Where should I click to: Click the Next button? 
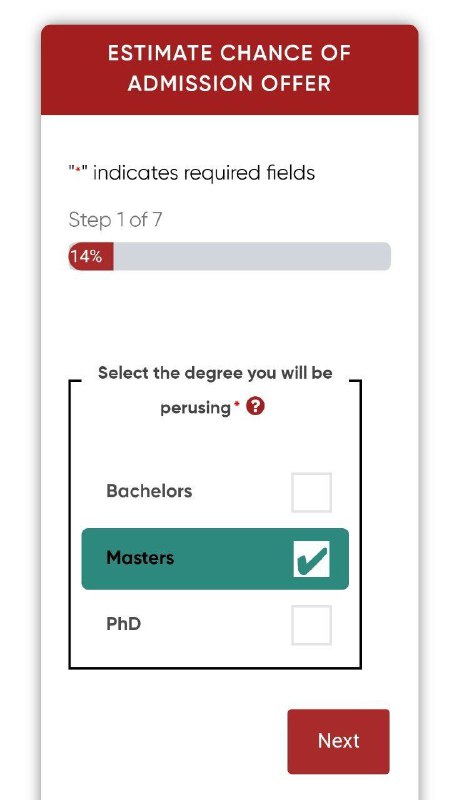tap(338, 741)
